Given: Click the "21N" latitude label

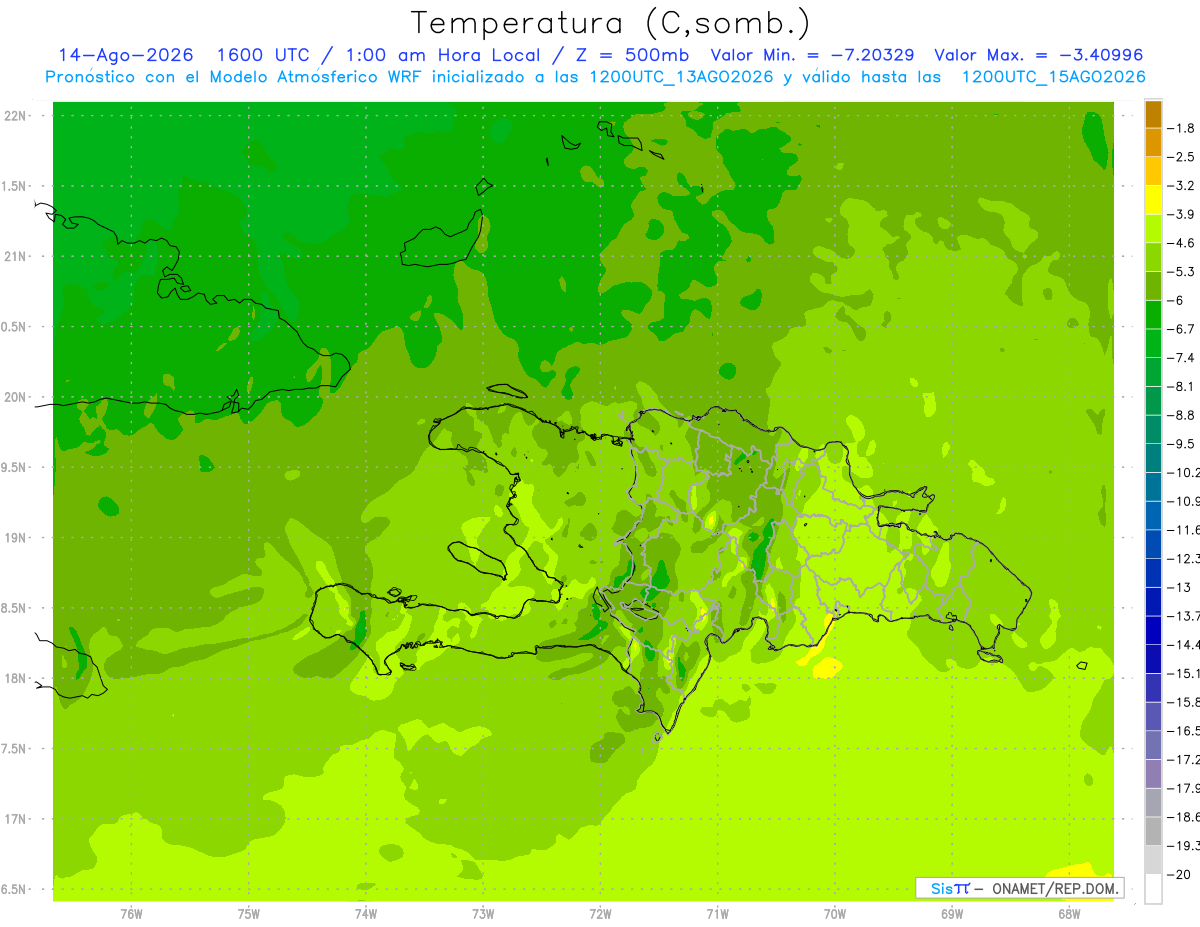Looking at the screenshot, I should tap(16, 256).
